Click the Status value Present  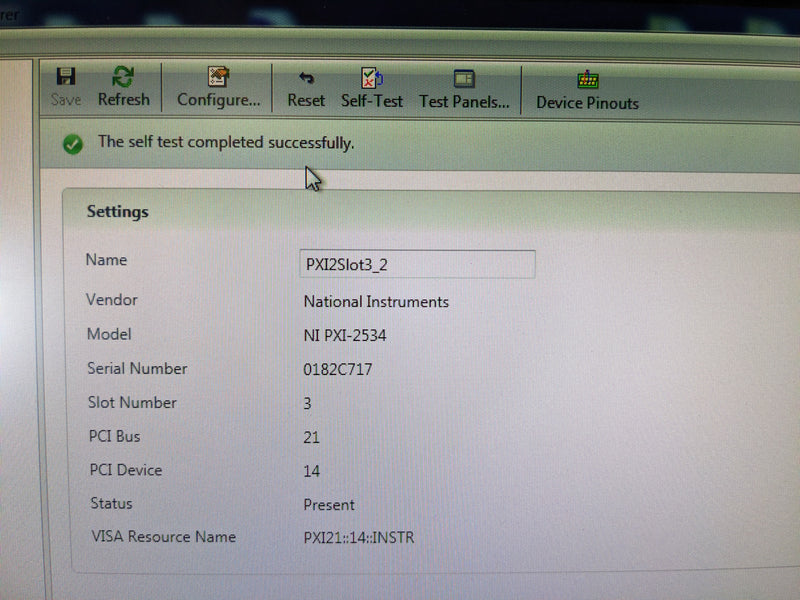[x=329, y=505]
